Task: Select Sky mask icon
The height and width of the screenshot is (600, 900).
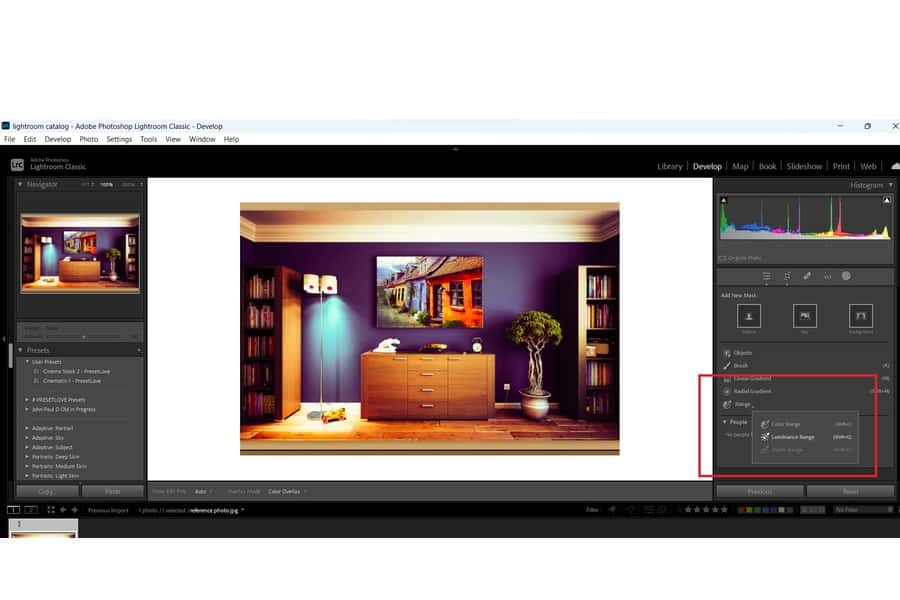Action: pyautogui.click(x=805, y=316)
